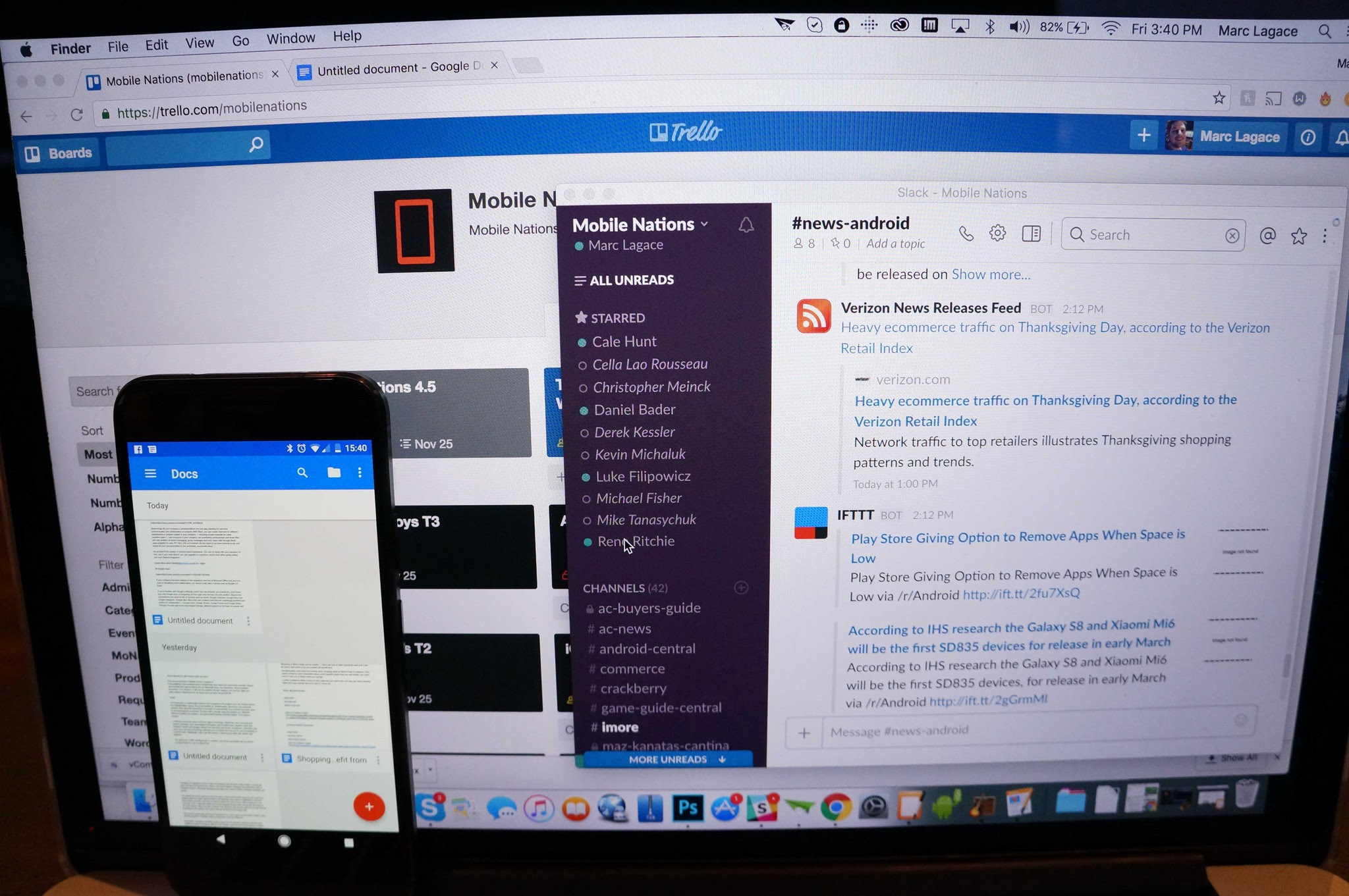Click the Slack notifications bell icon

(x=746, y=225)
